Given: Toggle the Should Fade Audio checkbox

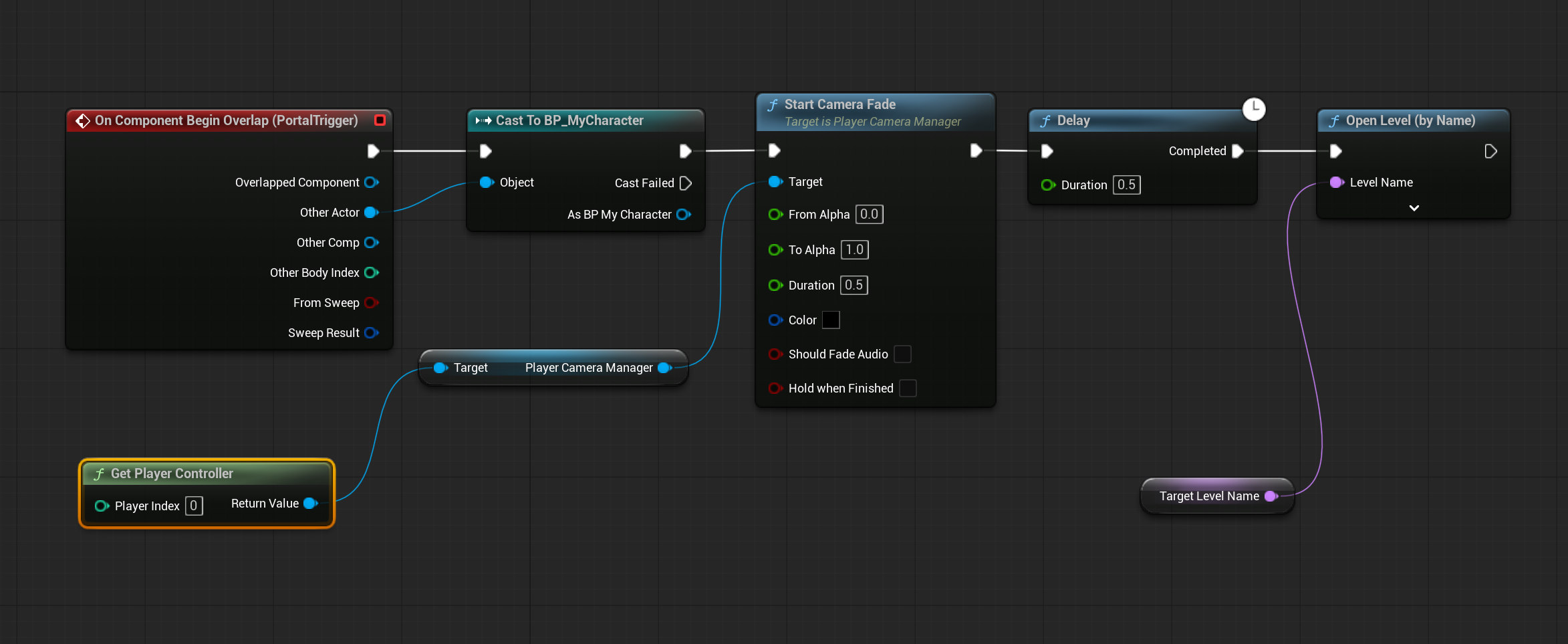Looking at the screenshot, I should 902,354.
